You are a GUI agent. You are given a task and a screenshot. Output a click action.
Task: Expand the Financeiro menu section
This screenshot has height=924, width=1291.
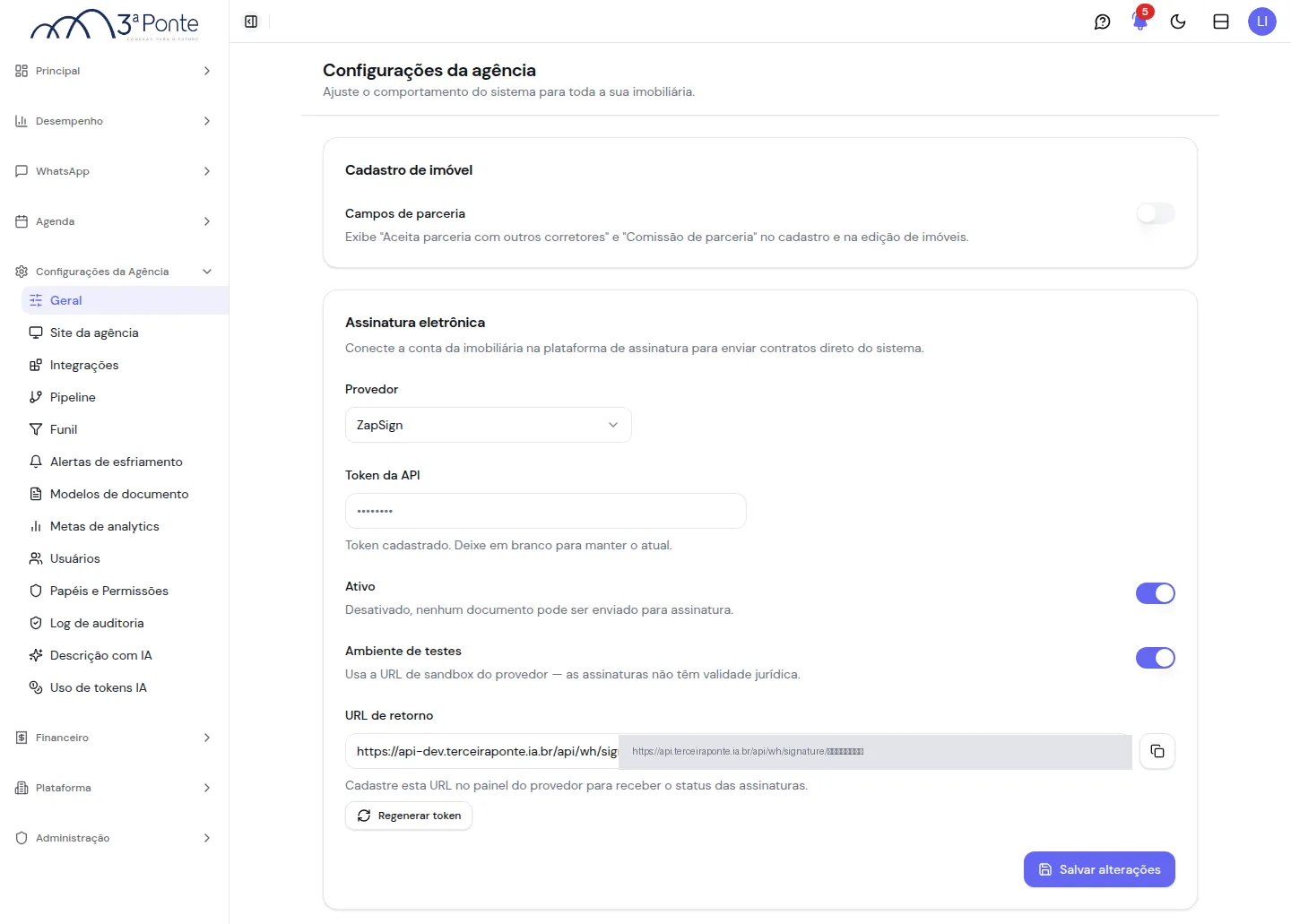click(x=114, y=738)
